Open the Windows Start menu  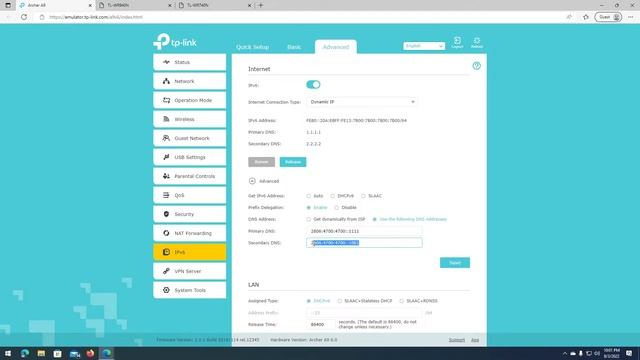pos(8,353)
